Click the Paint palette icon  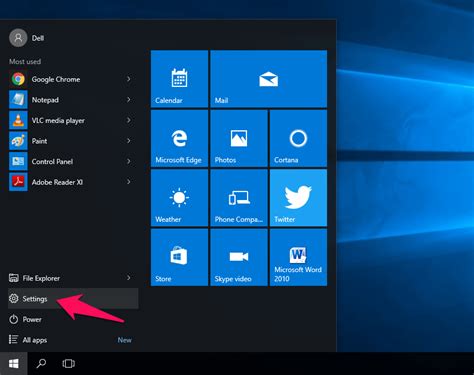click(18, 141)
